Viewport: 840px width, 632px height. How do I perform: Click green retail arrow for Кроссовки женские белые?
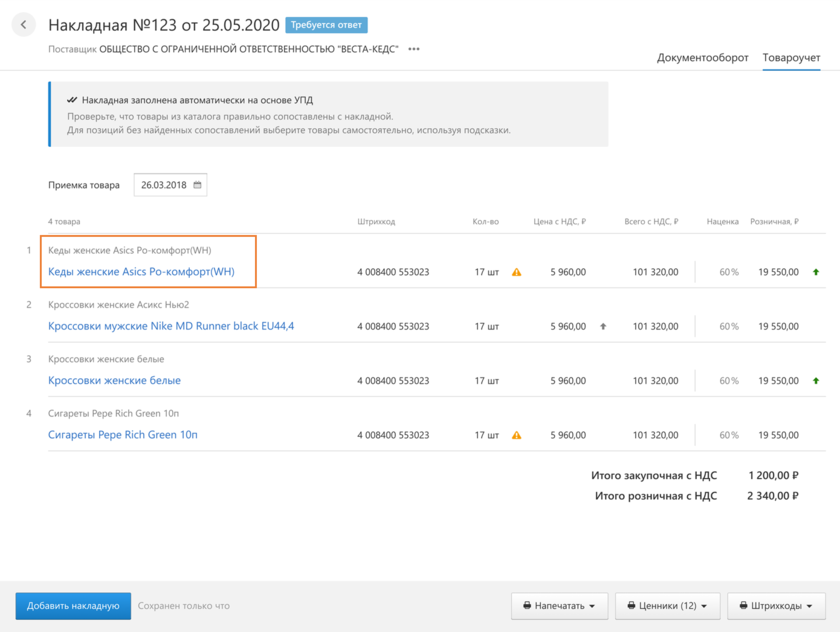(x=816, y=381)
